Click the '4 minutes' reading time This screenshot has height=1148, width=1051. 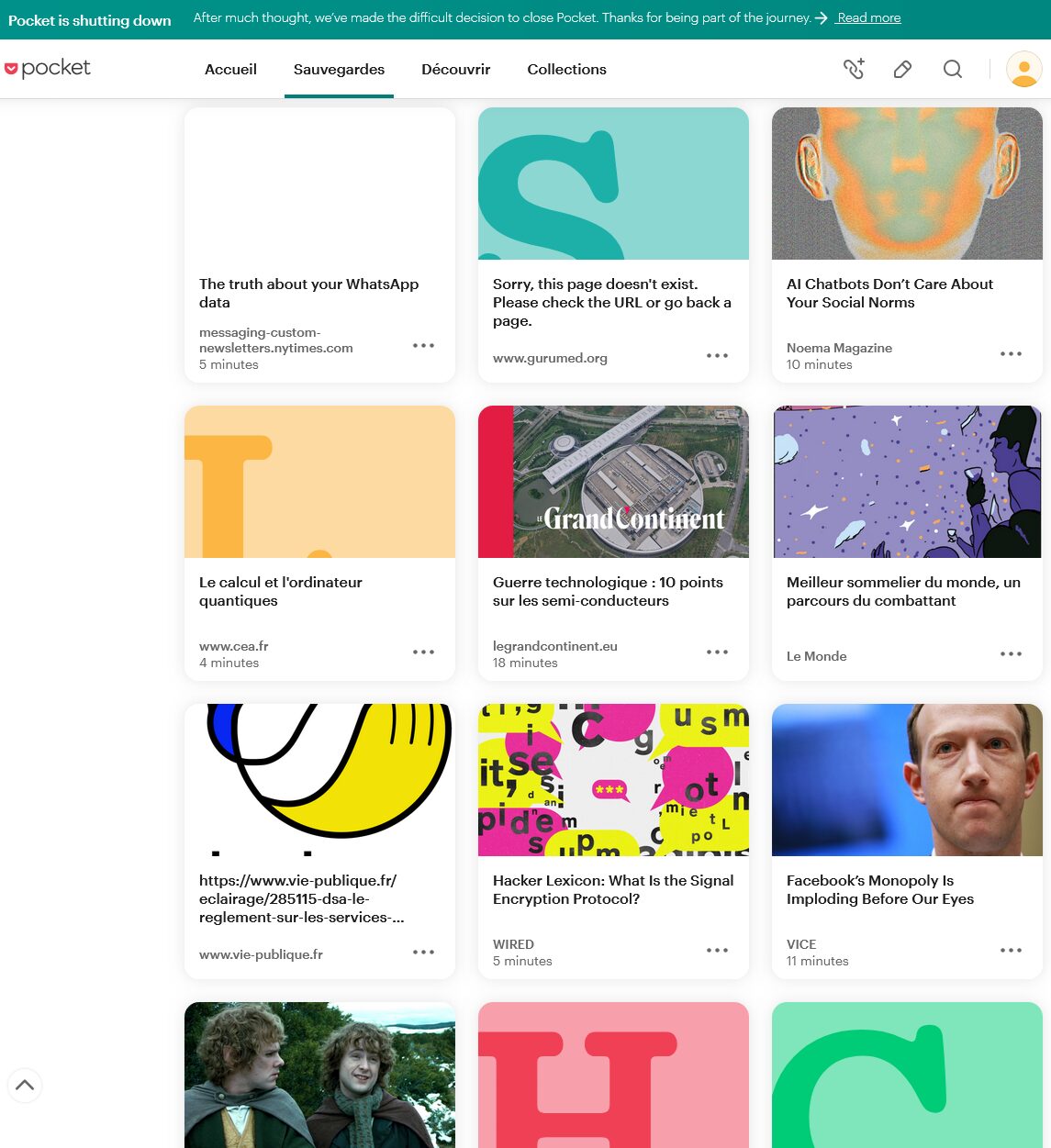point(229,663)
